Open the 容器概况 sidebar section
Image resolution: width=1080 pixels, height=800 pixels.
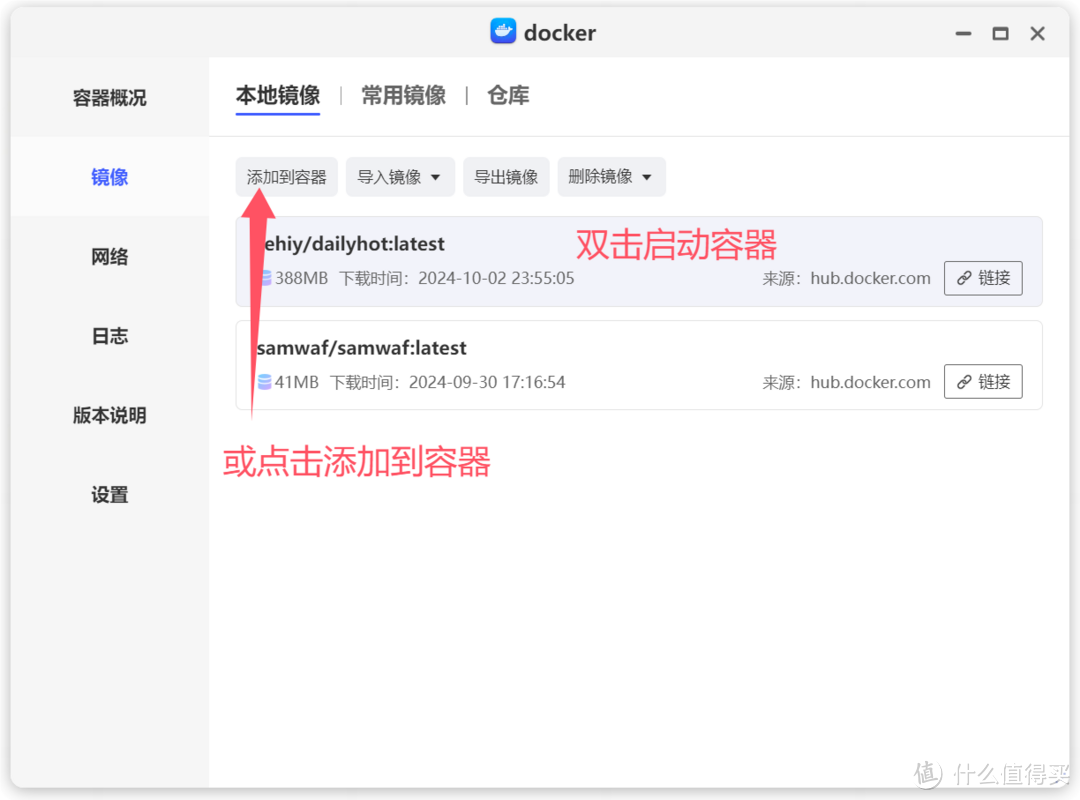[x=109, y=97]
